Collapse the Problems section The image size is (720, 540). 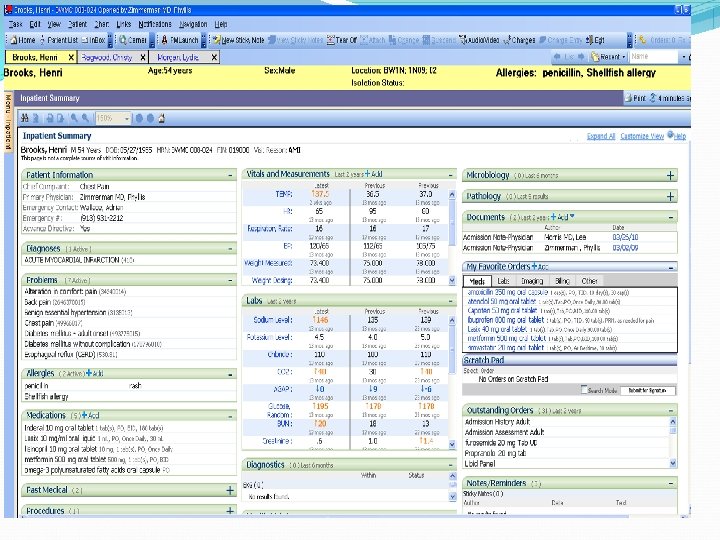pyautogui.click(x=231, y=280)
